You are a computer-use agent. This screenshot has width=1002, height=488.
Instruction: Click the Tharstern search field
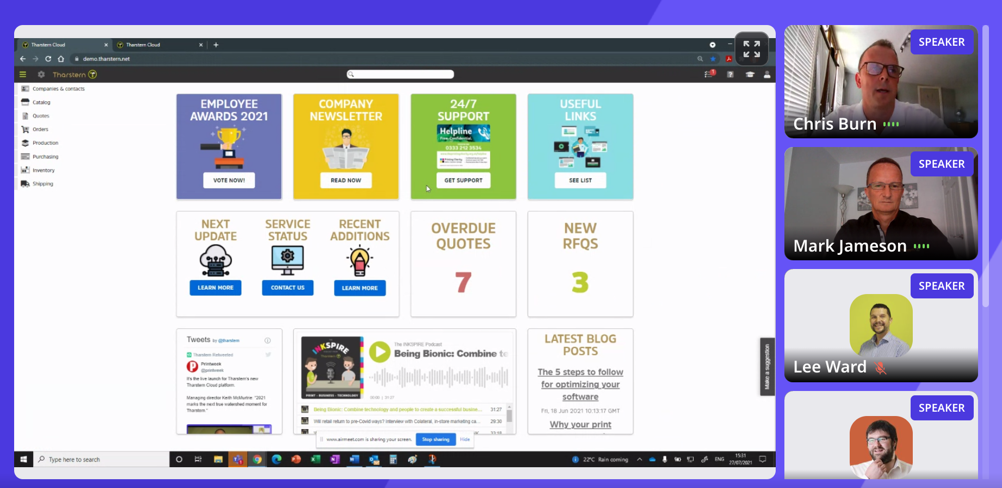[401, 74]
